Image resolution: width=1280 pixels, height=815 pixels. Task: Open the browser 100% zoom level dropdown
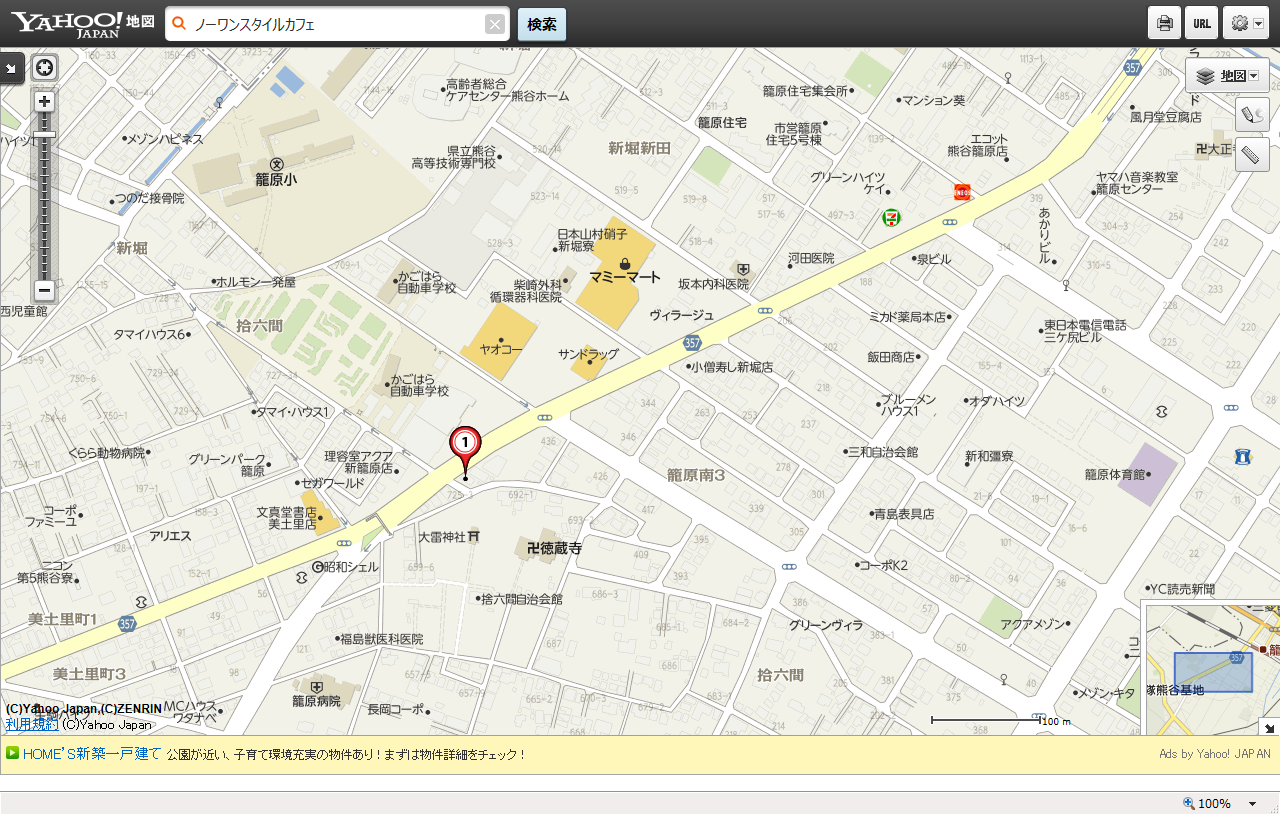click(x=1252, y=804)
